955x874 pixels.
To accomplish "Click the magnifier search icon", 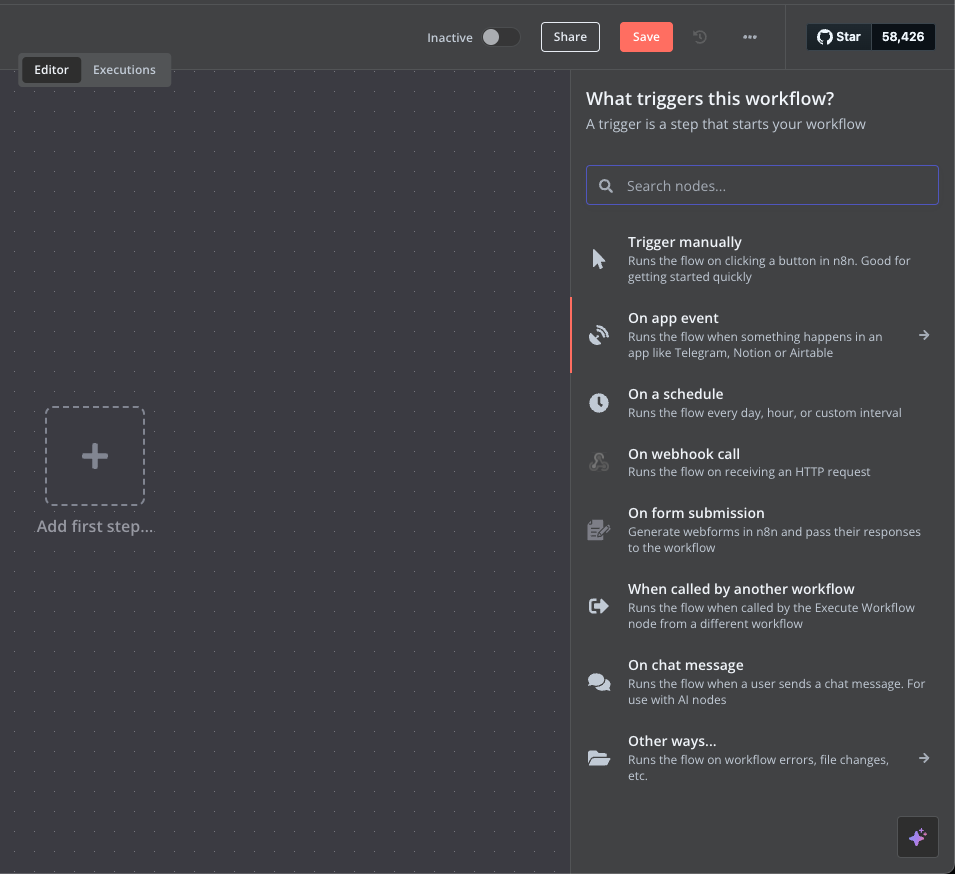I will [x=605, y=186].
